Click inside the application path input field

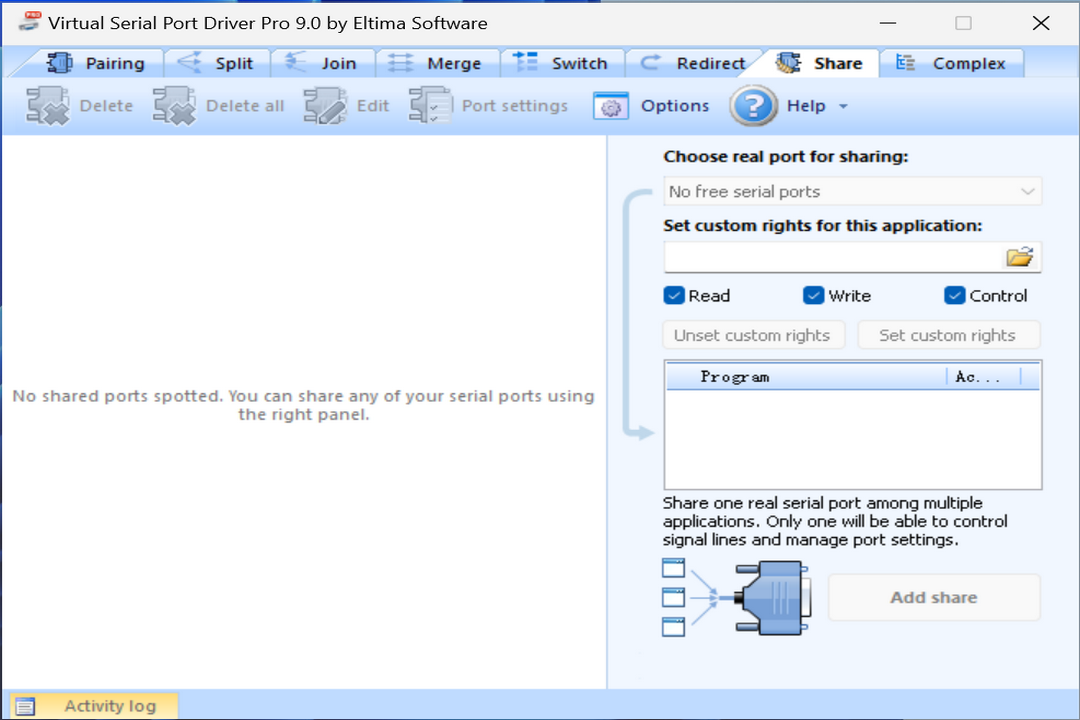830,256
